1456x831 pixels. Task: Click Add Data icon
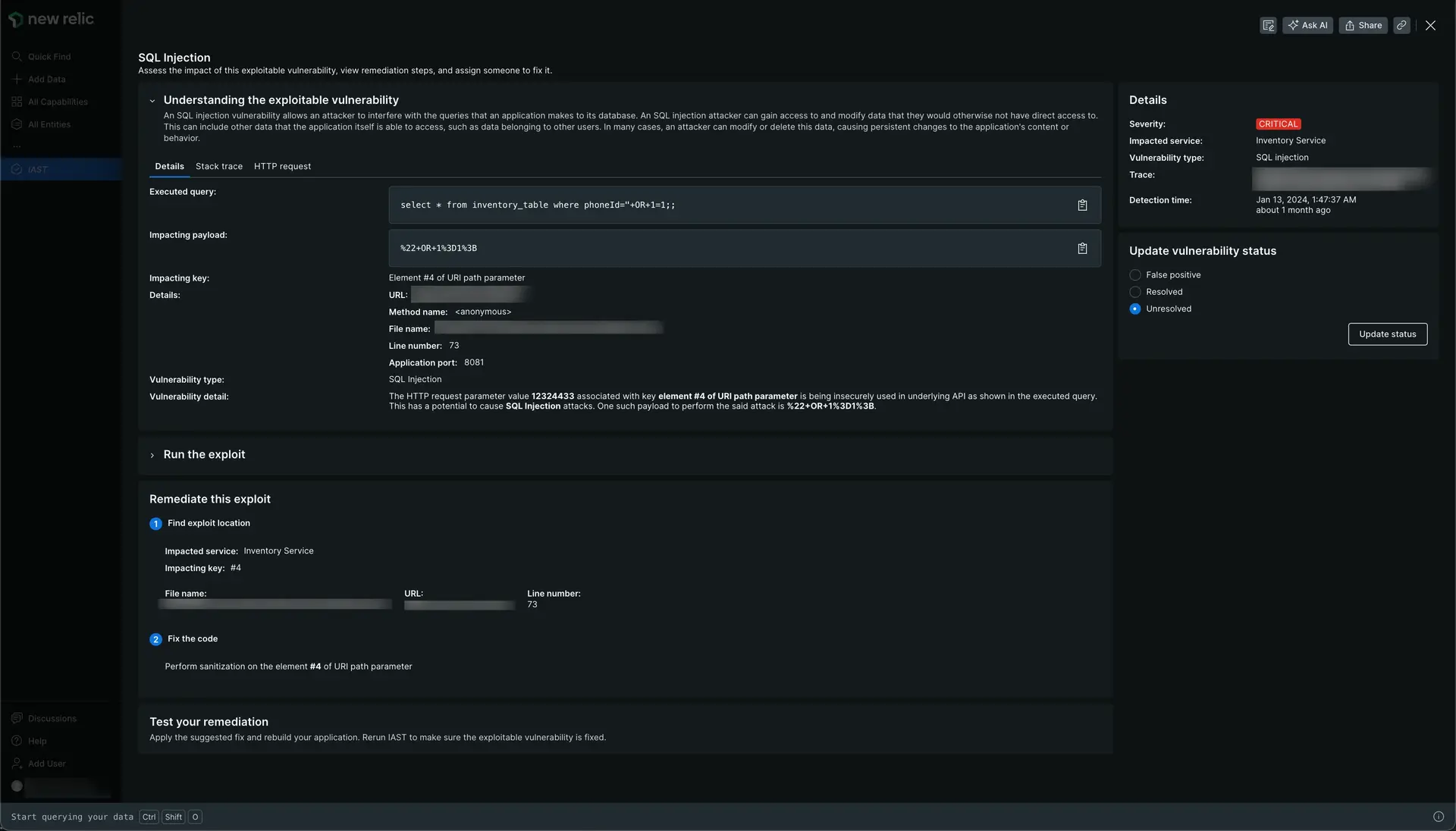point(14,79)
